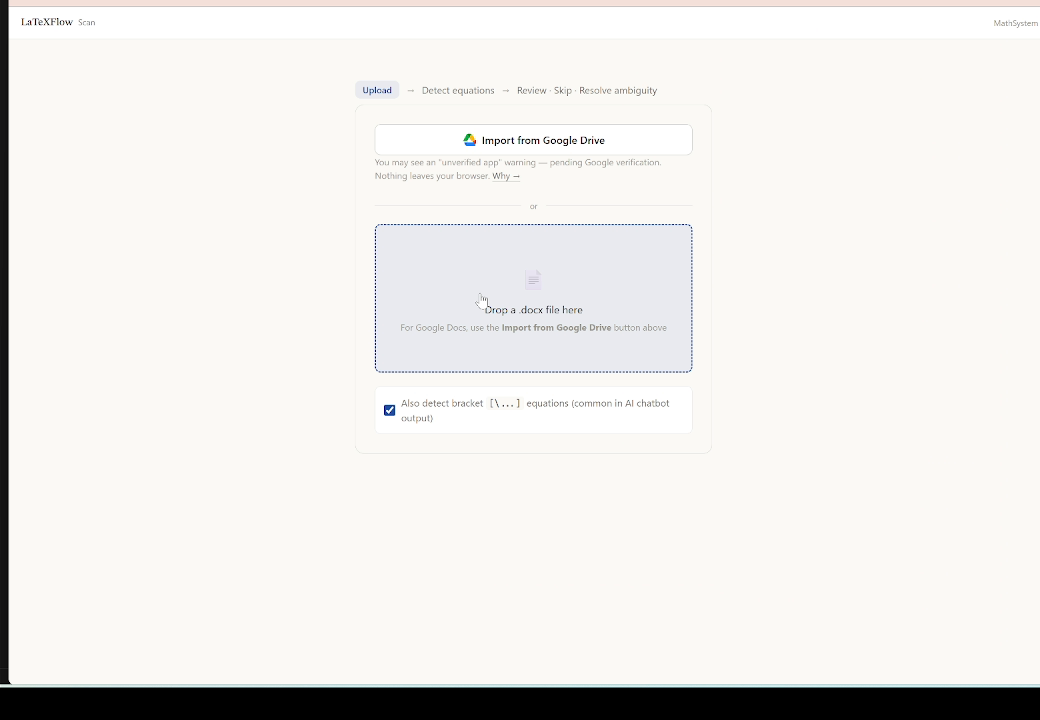Go to Review · Skip · Resolve ambiguity step

click(587, 90)
